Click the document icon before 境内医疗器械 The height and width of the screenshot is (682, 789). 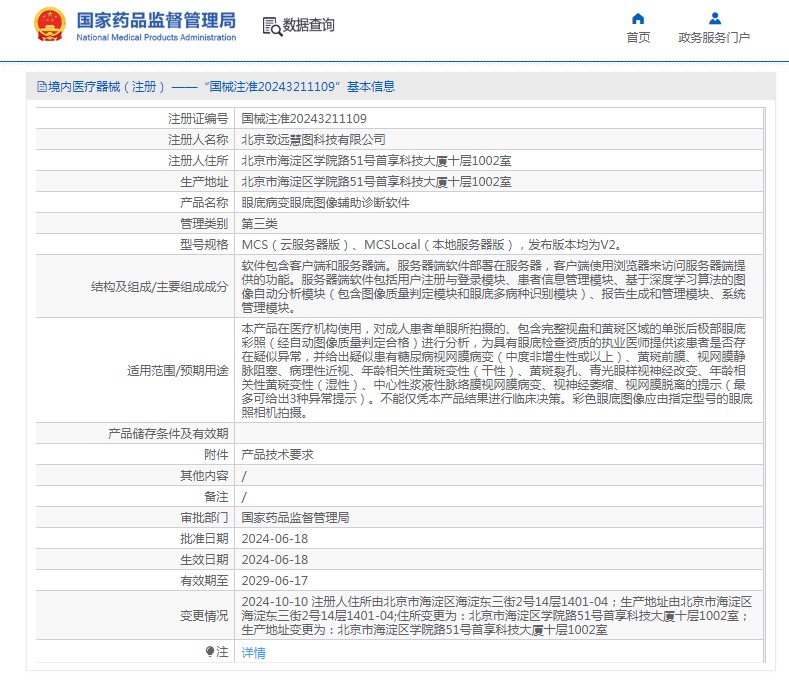[x=42, y=87]
